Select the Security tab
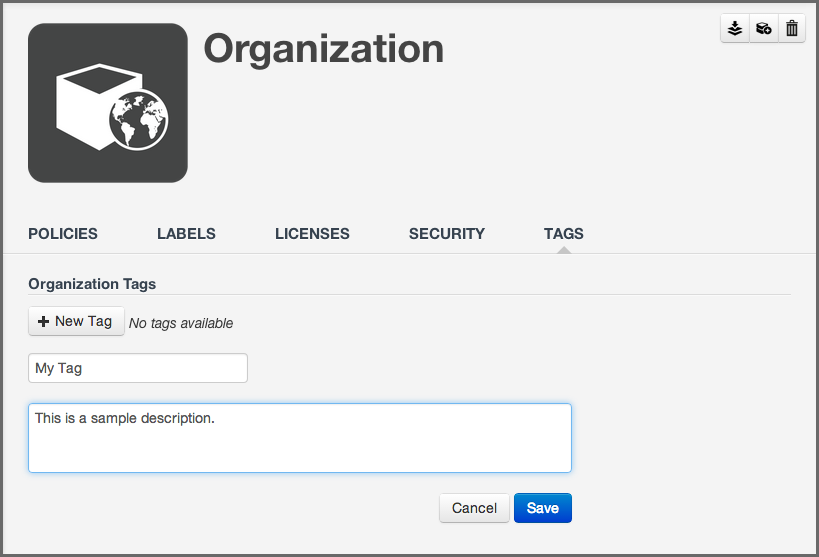819x557 pixels. 447,234
